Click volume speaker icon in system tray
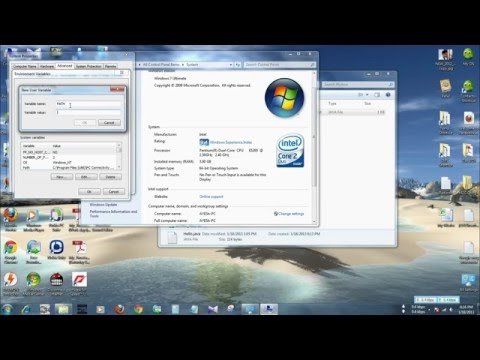 (x=451, y=310)
